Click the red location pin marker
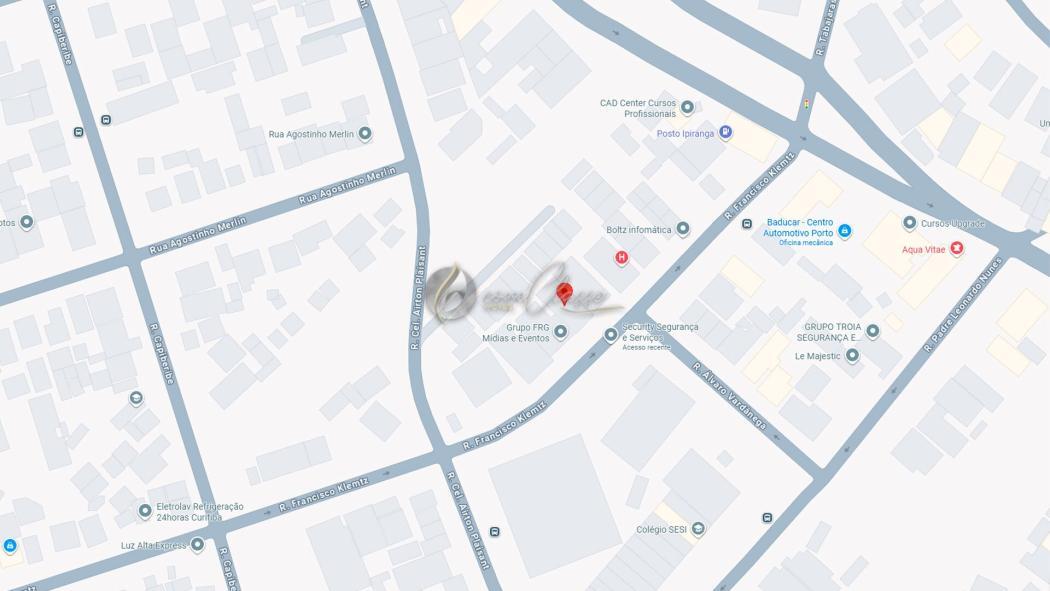 (565, 294)
